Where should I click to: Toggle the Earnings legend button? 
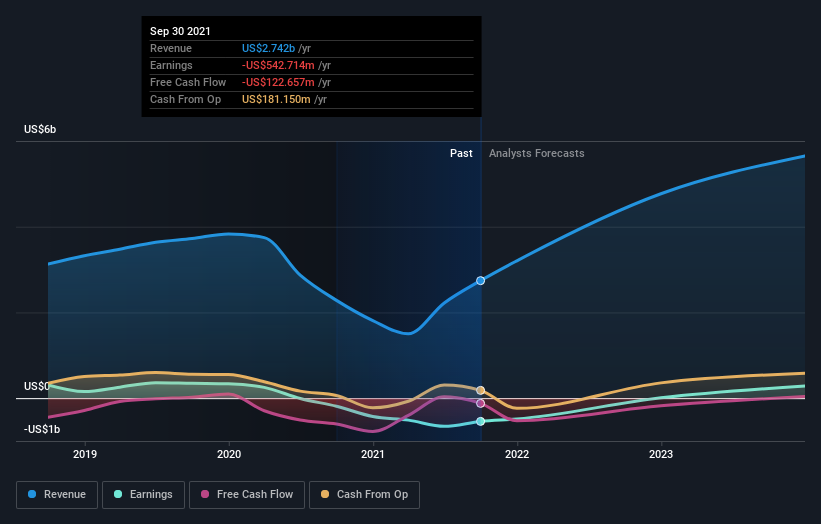click(x=143, y=495)
